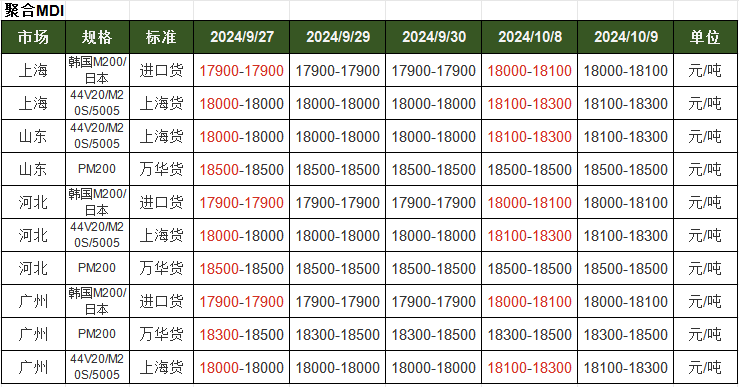Click 上海货 standard cell in 山东 row
The height and width of the screenshot is (387, 739).
coord(161,136)
